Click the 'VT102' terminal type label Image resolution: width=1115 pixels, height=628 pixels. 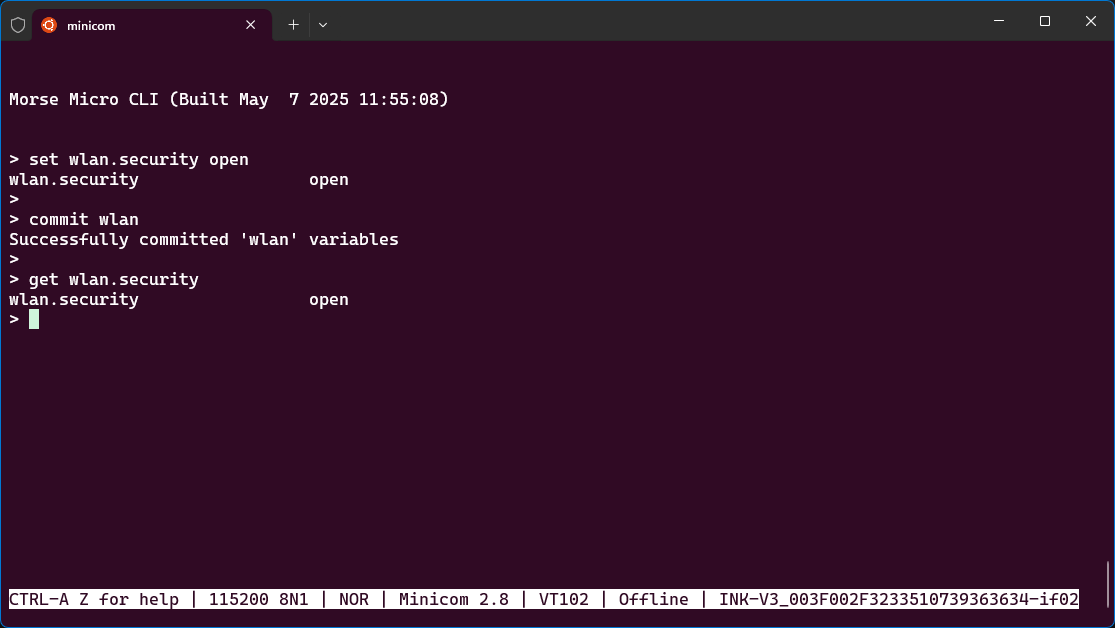564,600
